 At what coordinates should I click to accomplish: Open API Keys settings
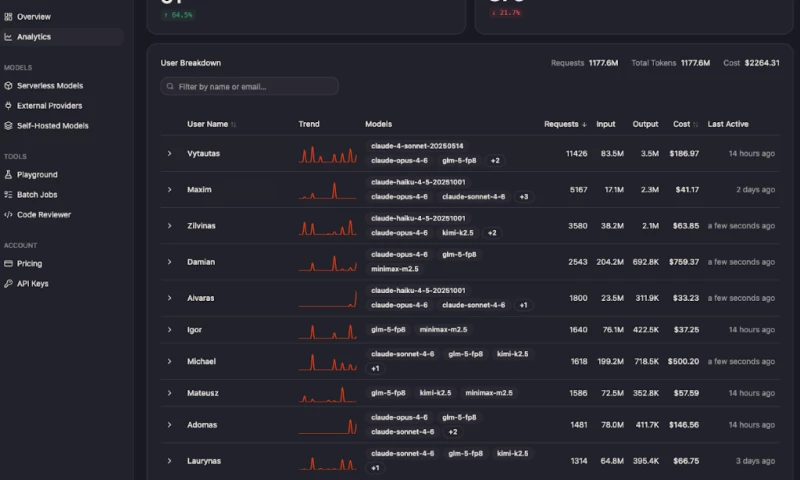[x=33, y=284]
